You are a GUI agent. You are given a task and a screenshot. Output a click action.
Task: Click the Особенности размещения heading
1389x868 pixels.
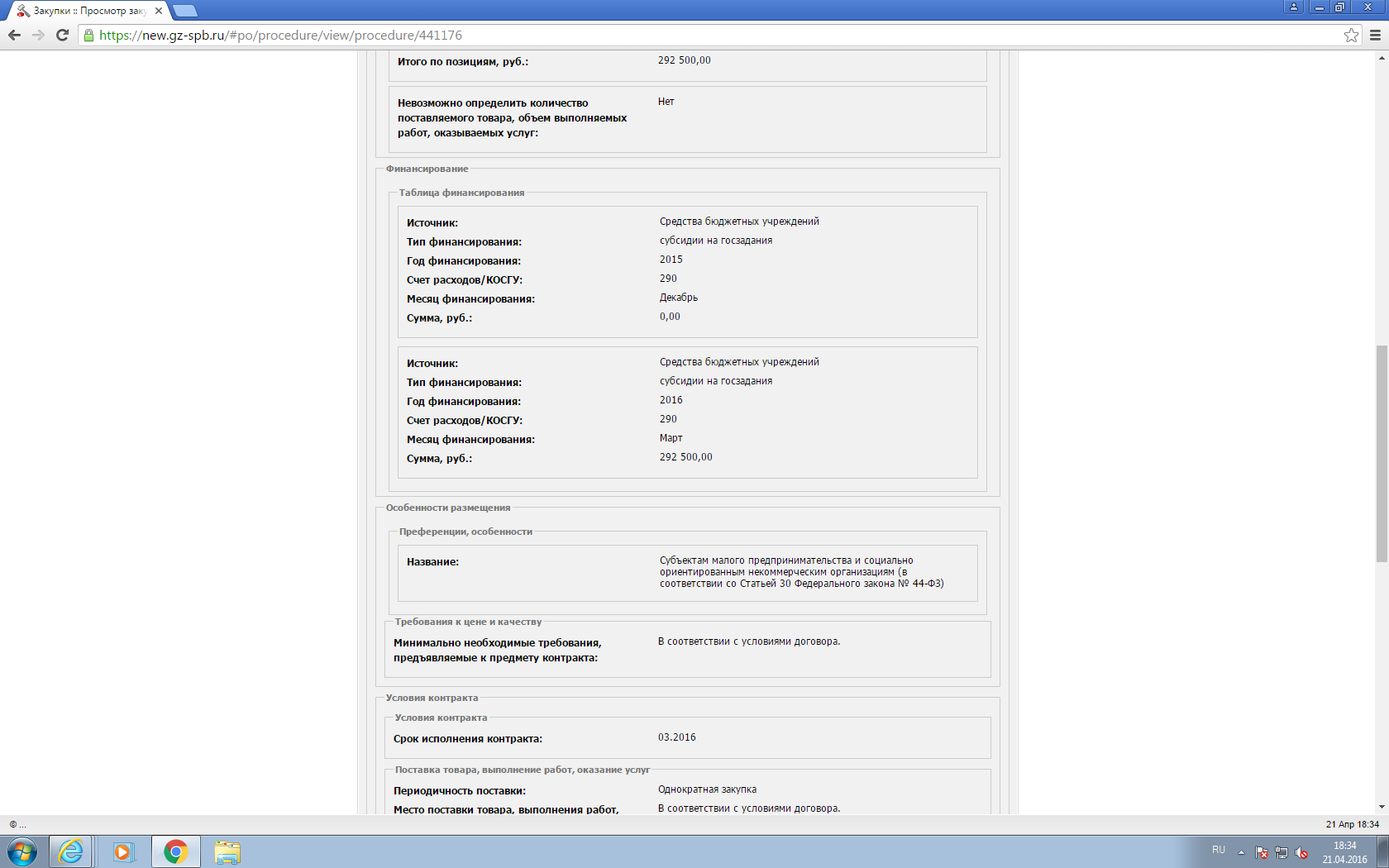447,508
